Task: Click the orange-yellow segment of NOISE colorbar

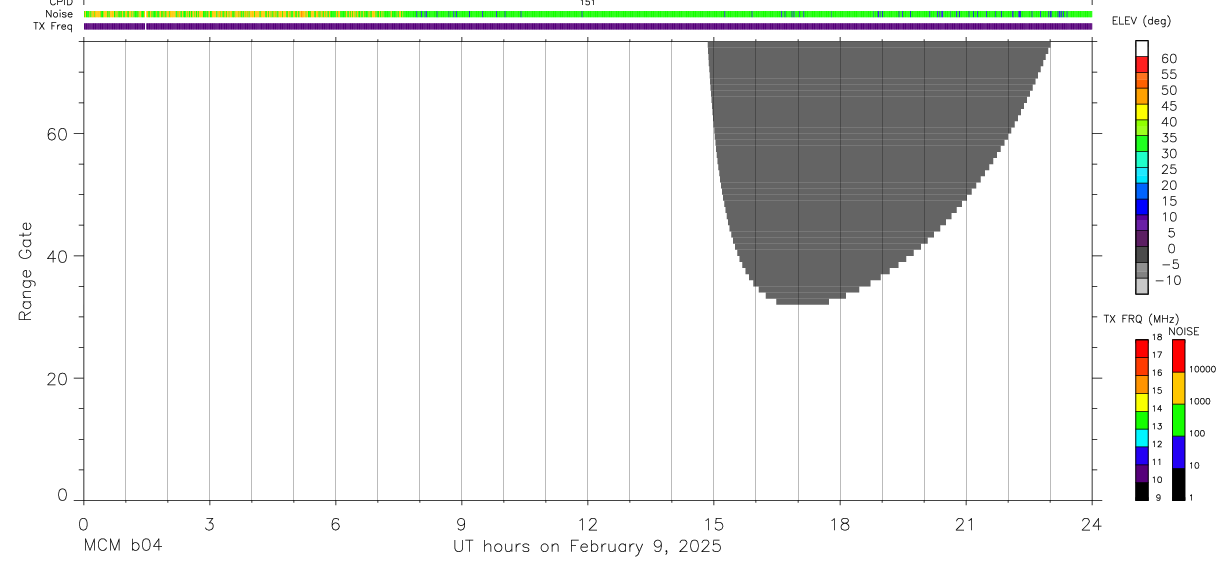Action: [1179, 388]
